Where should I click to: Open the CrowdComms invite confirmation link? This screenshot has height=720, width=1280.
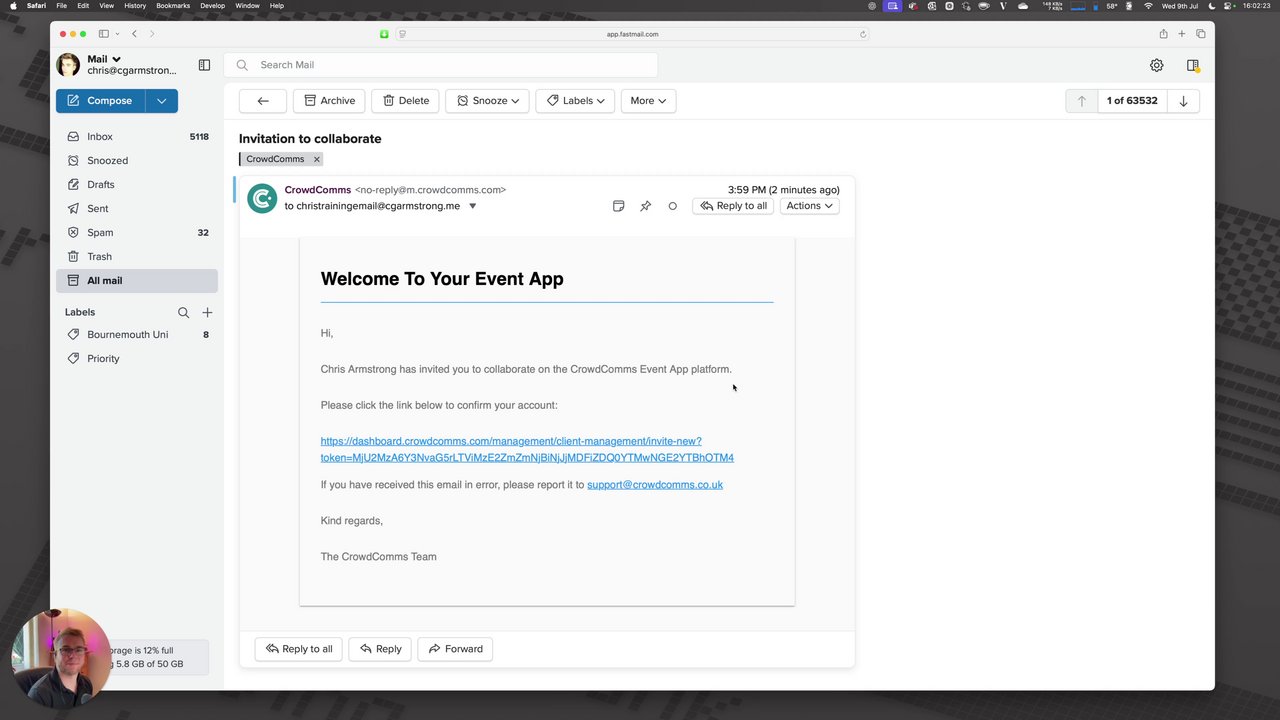pyautogui.click(x=527, y=449)
